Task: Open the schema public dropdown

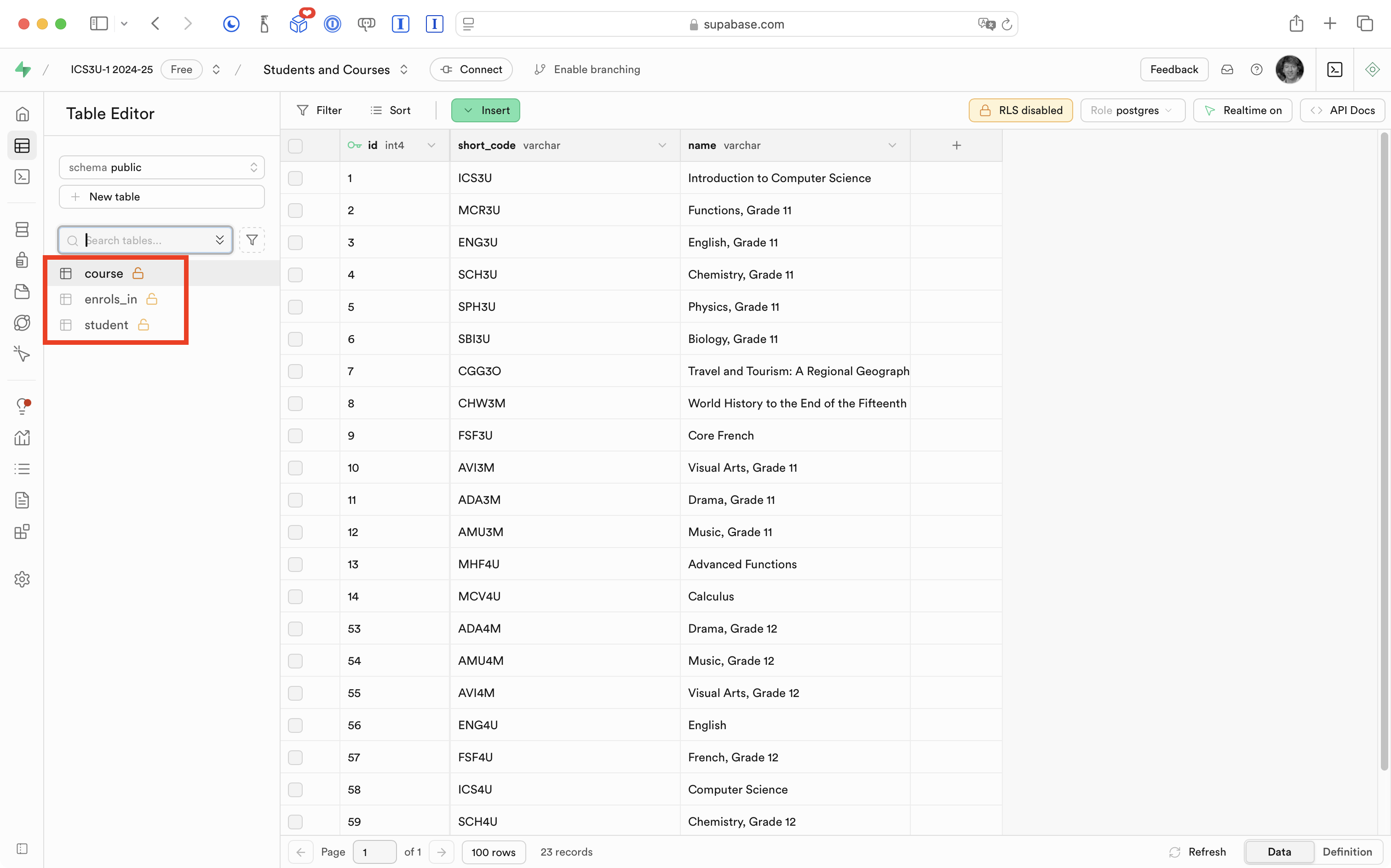Action: tap(161, 167)
